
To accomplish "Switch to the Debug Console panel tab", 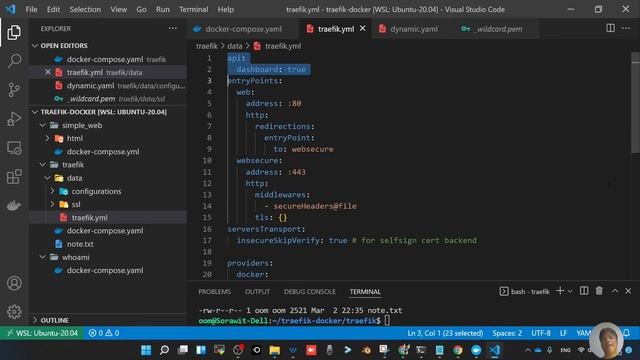I will point(310,291).
